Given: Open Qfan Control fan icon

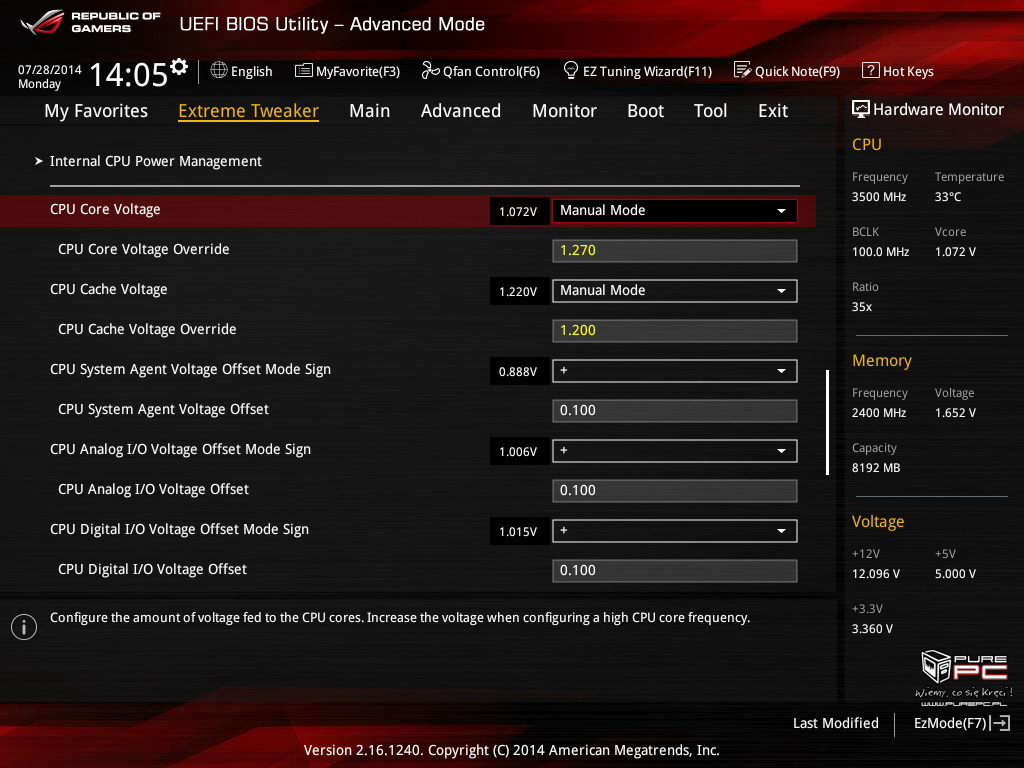Looking at the screenshot, I should 430,71.
